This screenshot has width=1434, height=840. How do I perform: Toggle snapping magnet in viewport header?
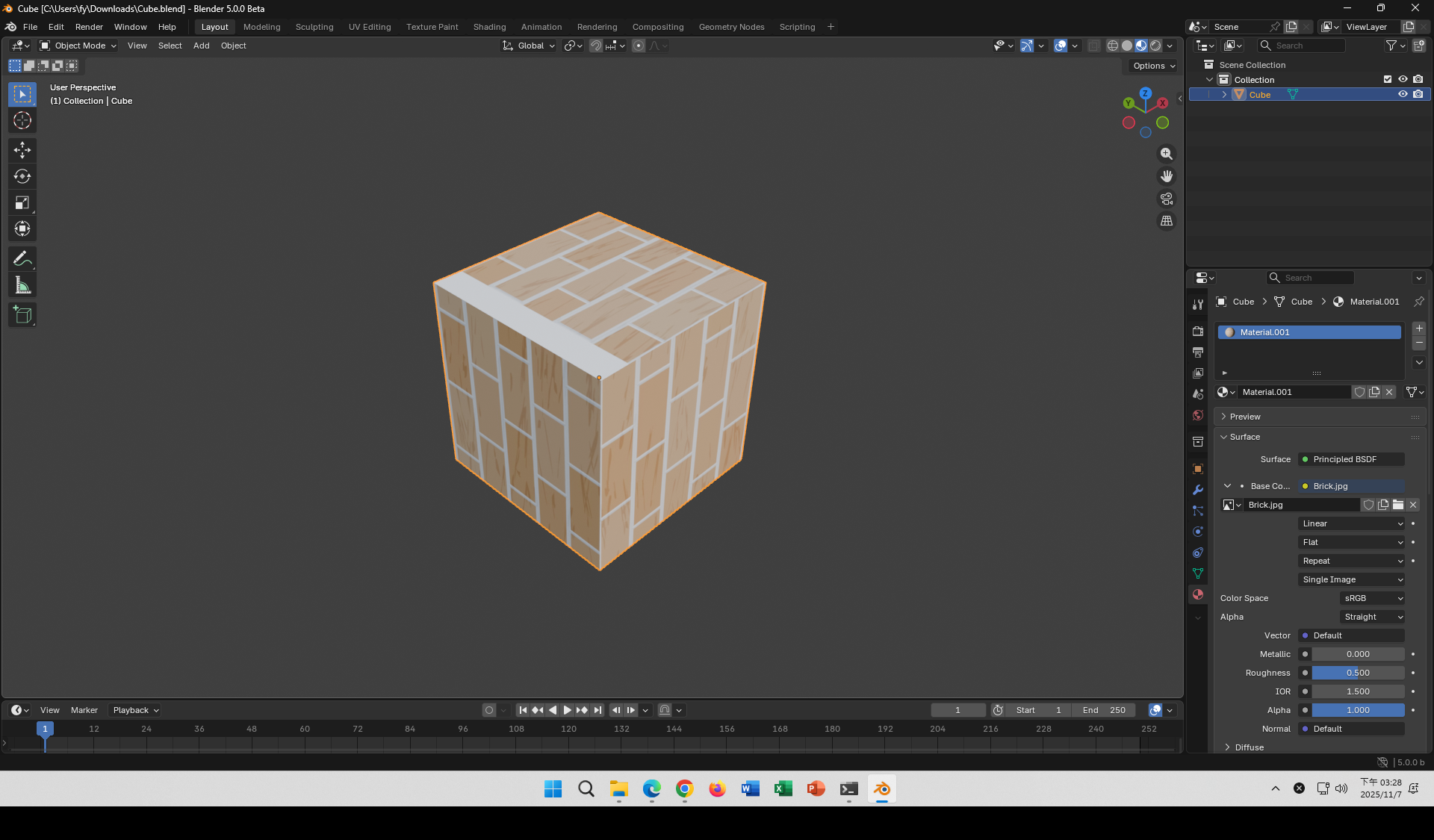596,46
